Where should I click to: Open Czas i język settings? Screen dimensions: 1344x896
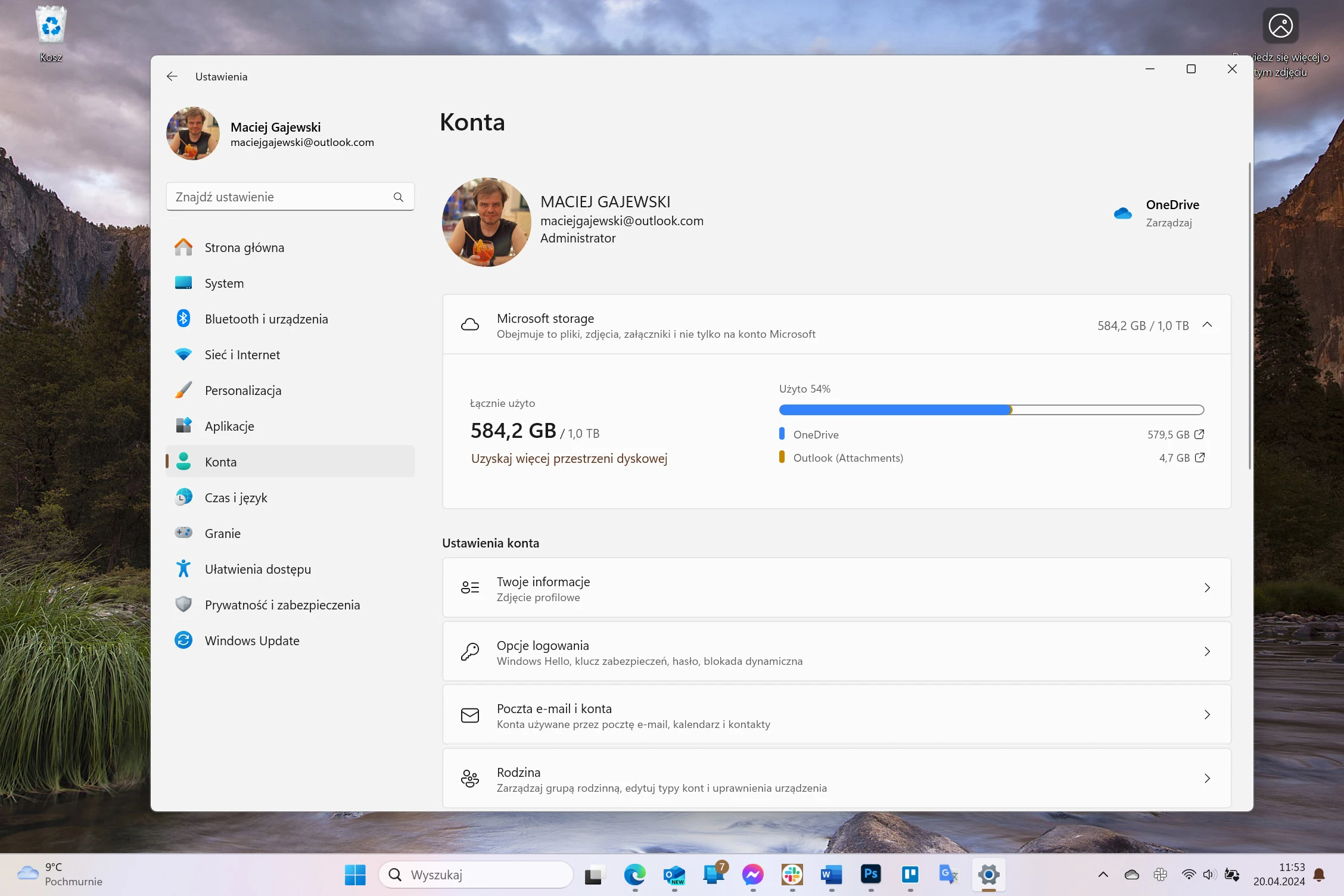290,497
